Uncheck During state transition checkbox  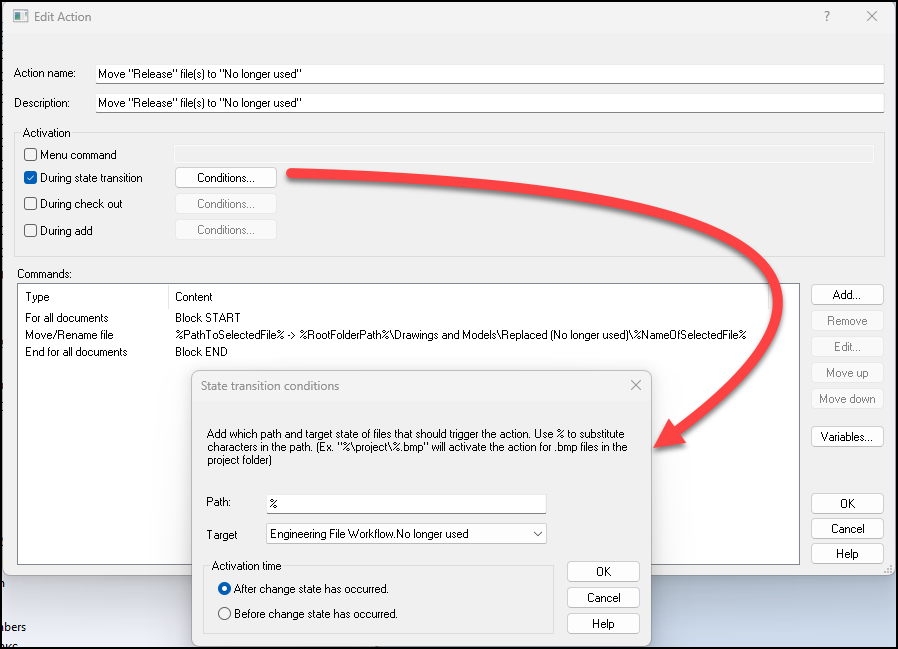point(31,178)
